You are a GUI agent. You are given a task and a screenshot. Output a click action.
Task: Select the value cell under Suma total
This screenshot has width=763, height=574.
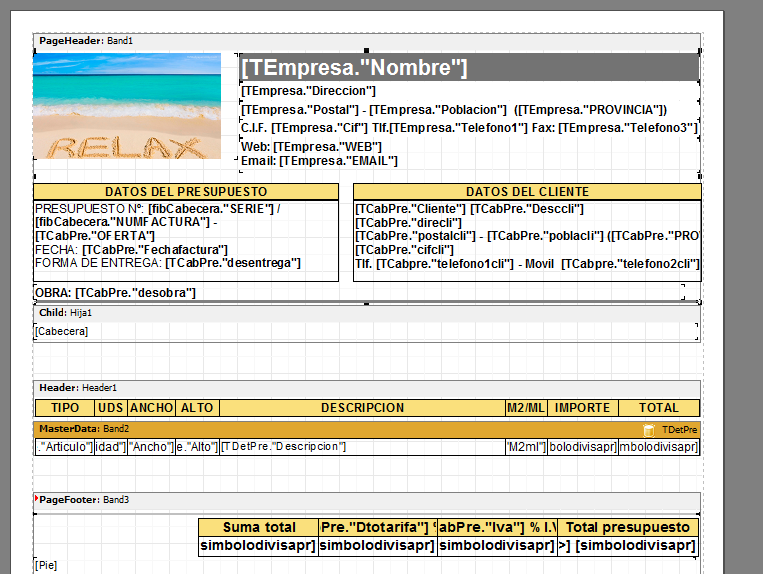[x=259, y=545]
